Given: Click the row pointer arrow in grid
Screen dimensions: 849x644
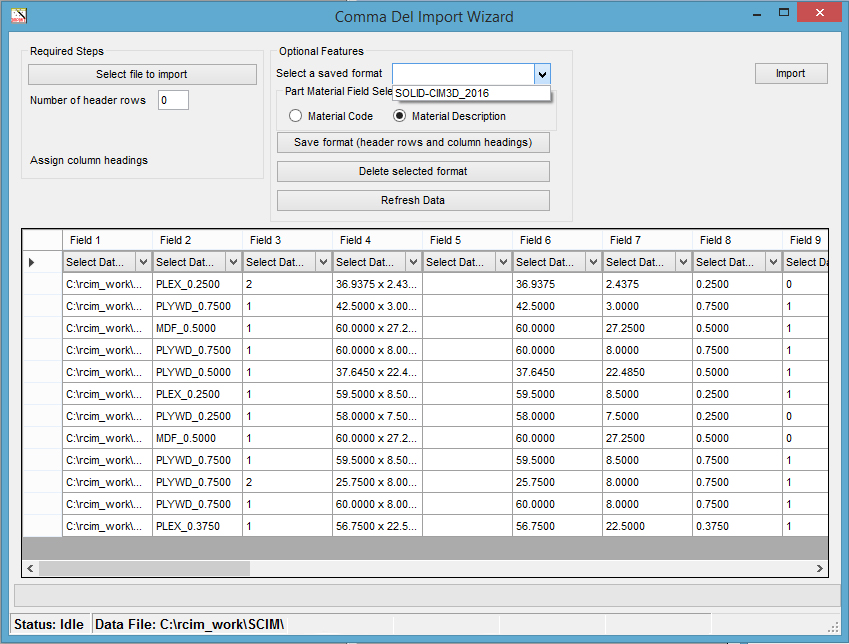Looking at the screenshot, I should click(x=32, y=262).
